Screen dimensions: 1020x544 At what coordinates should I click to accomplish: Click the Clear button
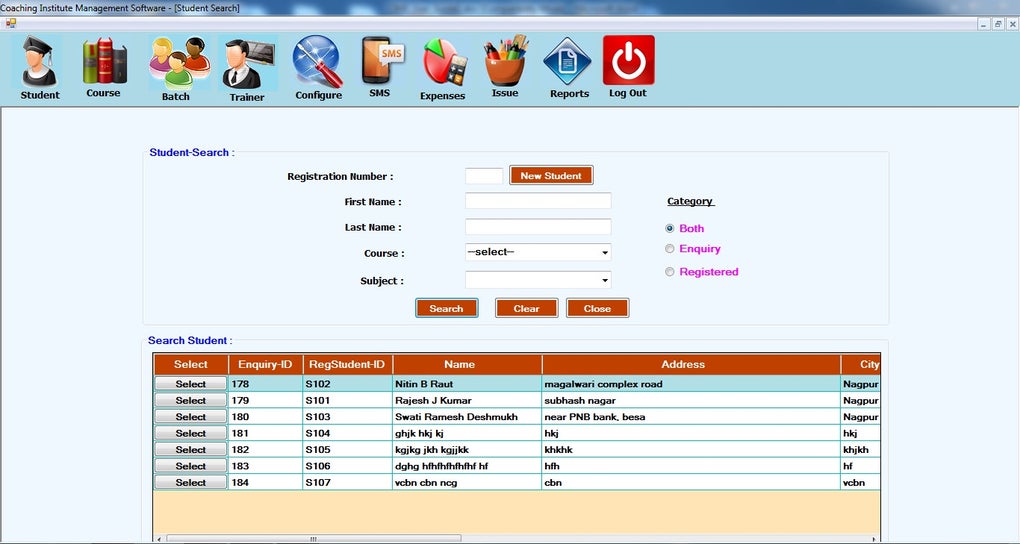click(526, 308)
